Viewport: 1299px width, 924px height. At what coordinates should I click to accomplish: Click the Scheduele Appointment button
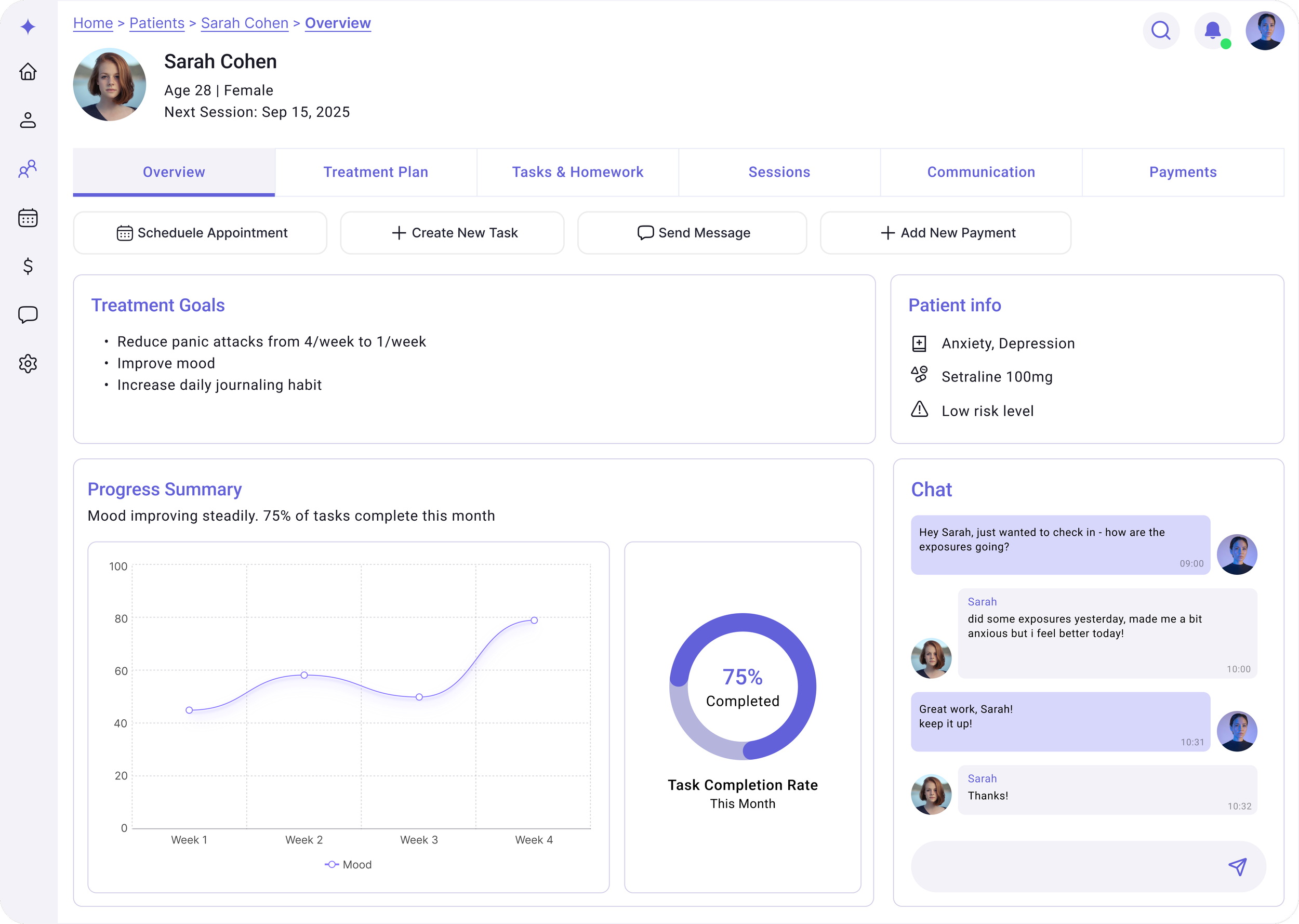200,233
